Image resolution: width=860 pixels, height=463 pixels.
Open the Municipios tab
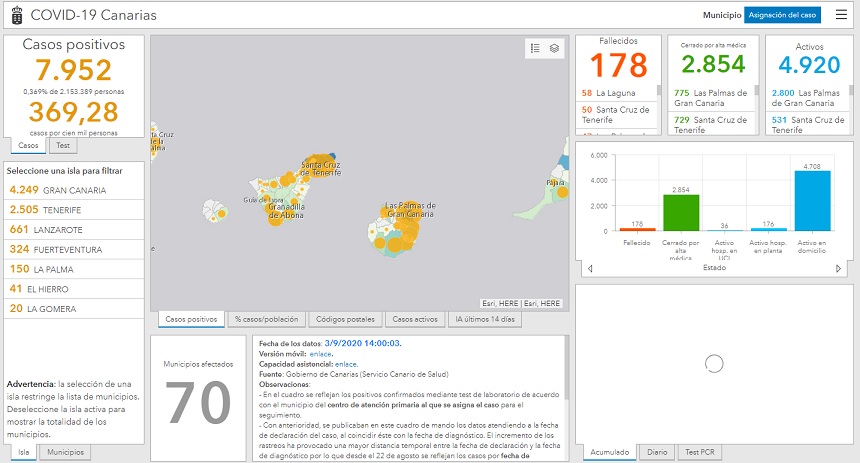pos(66,452)
